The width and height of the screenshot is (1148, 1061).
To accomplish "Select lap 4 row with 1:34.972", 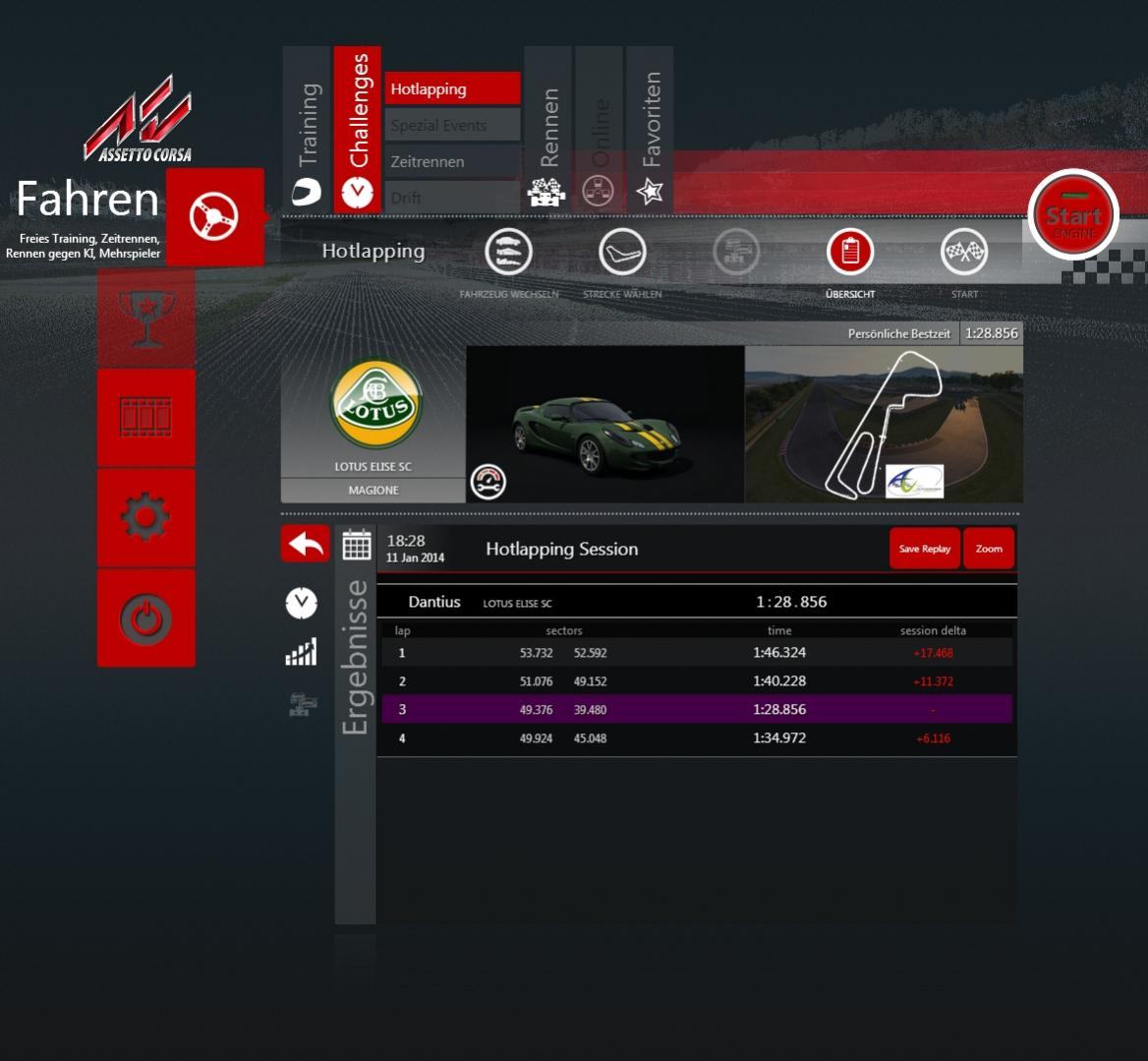I will (x=697, y=738).
